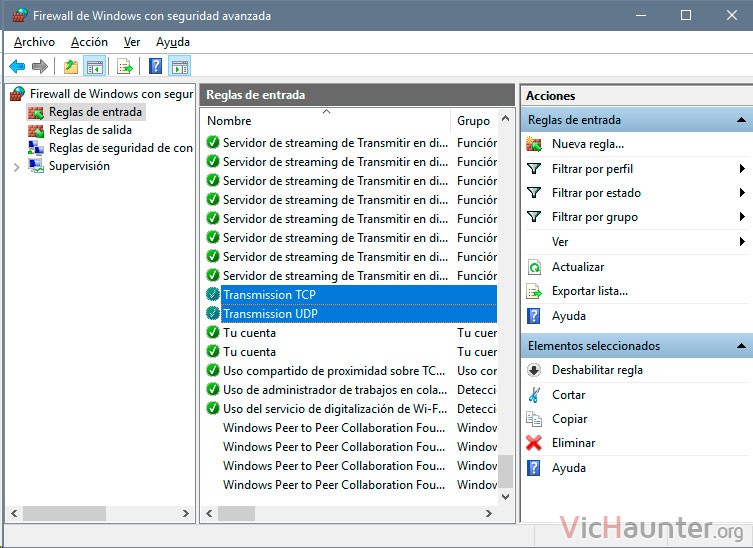Click the Filtrar por grupo funnel icon

[534, 217]
